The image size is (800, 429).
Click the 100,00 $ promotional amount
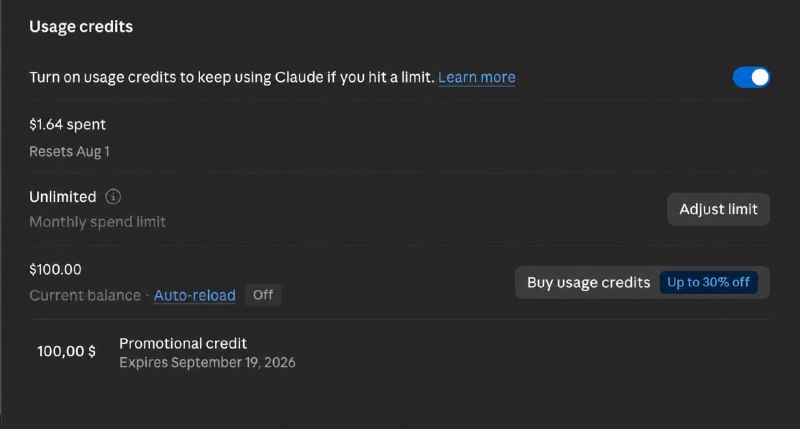coord(66,351)
